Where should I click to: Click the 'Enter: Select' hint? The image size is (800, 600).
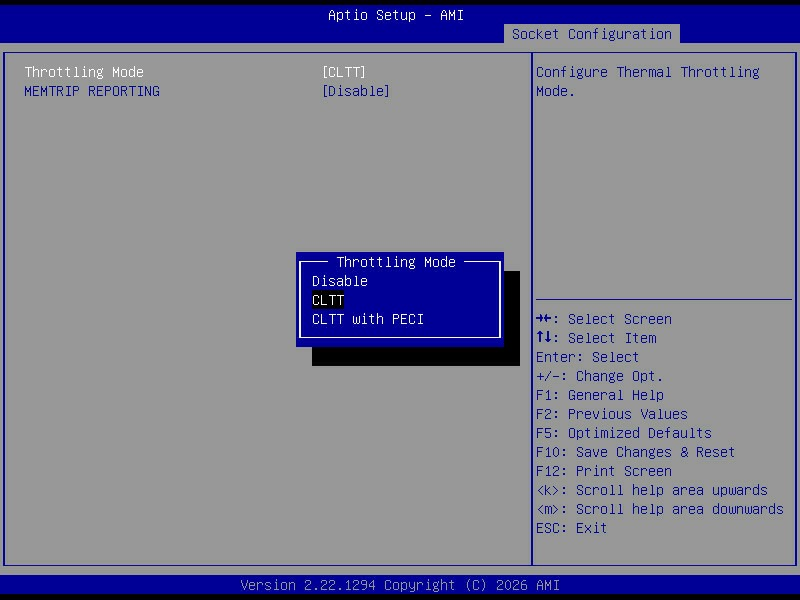pos(587,357)
